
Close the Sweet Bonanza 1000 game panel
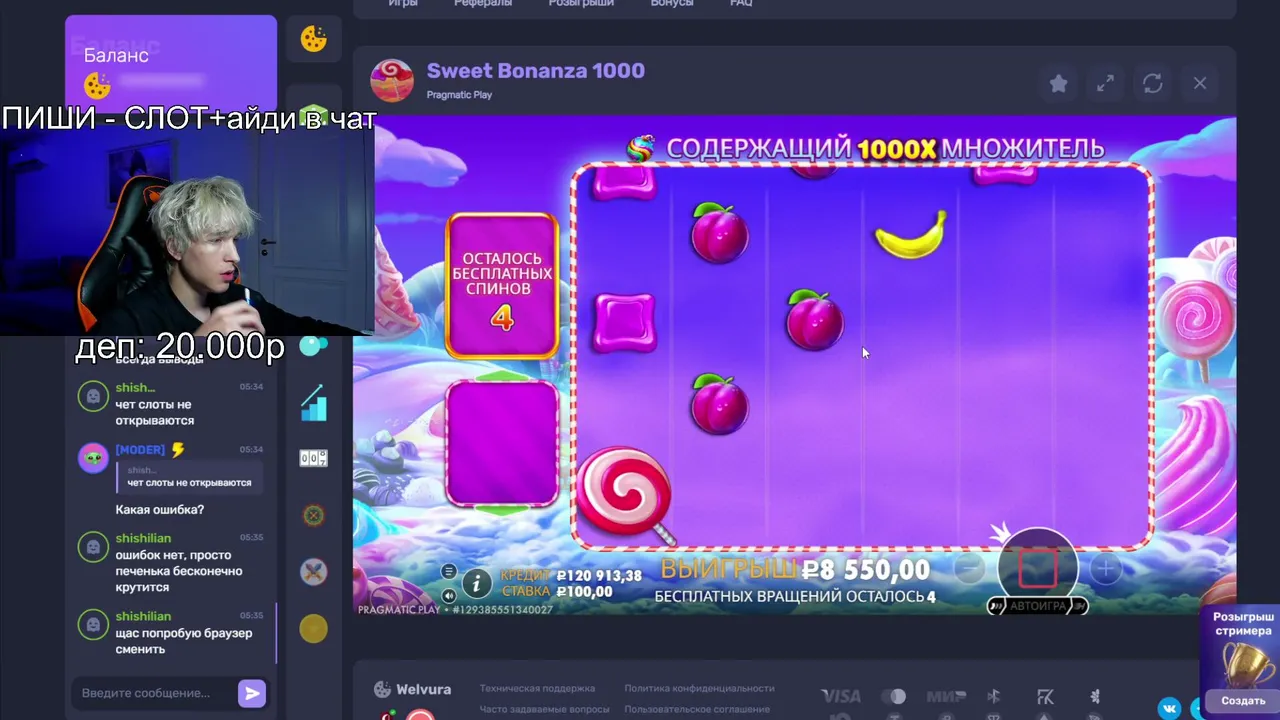tap(1200, 84)
